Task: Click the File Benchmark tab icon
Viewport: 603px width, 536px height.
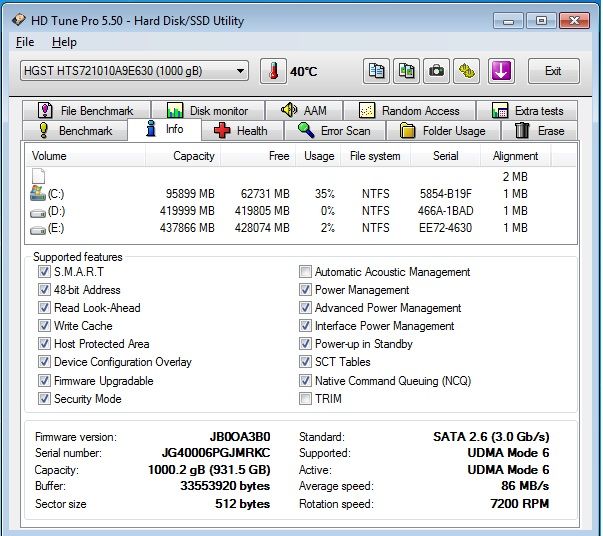Action: pos(45,111)
